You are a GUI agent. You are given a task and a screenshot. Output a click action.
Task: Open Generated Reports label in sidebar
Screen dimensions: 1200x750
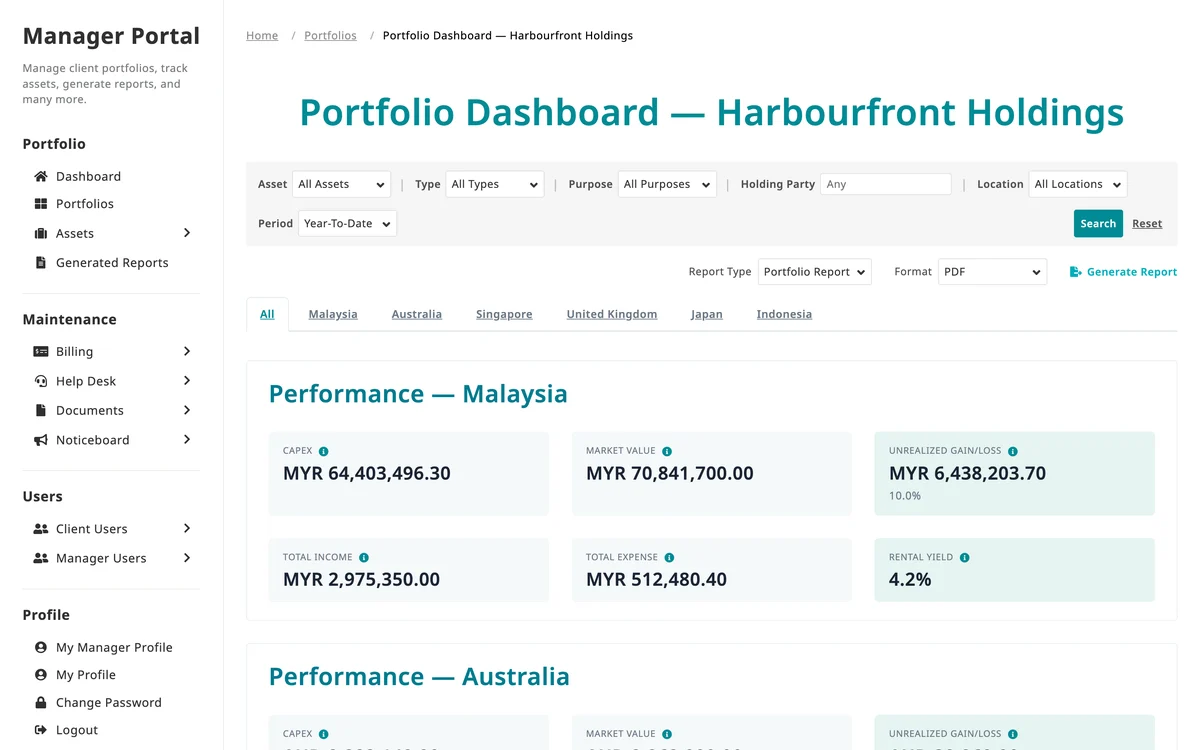point(112,263)
